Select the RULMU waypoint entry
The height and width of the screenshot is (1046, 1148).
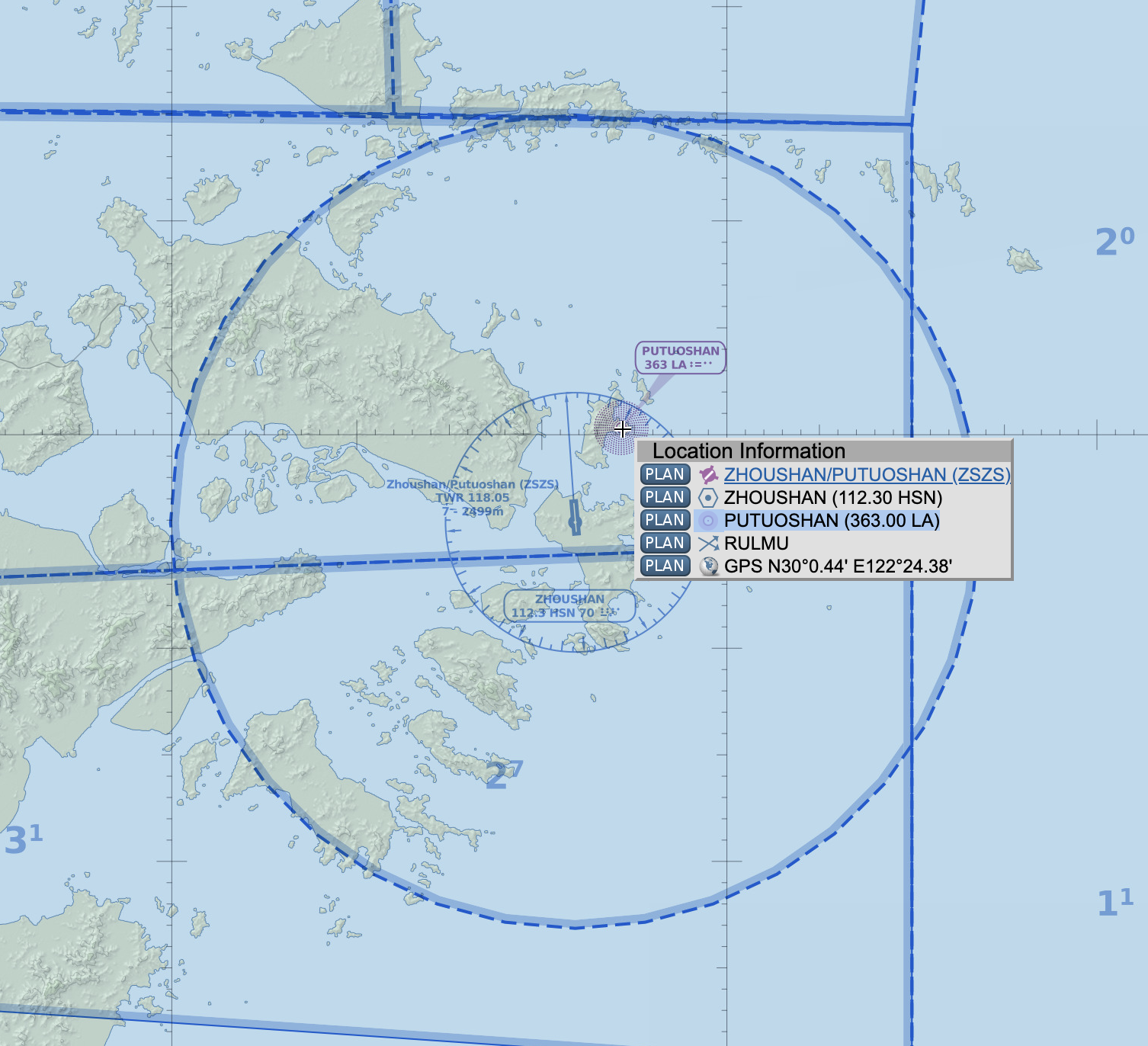[756, 544]
